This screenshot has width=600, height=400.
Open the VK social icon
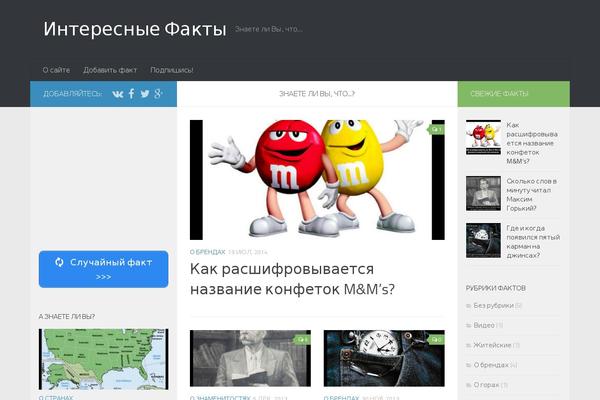[x=117, y=94]
